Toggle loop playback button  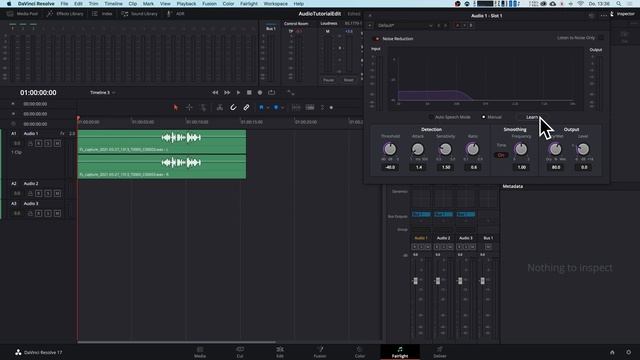[x=271, y=93]
